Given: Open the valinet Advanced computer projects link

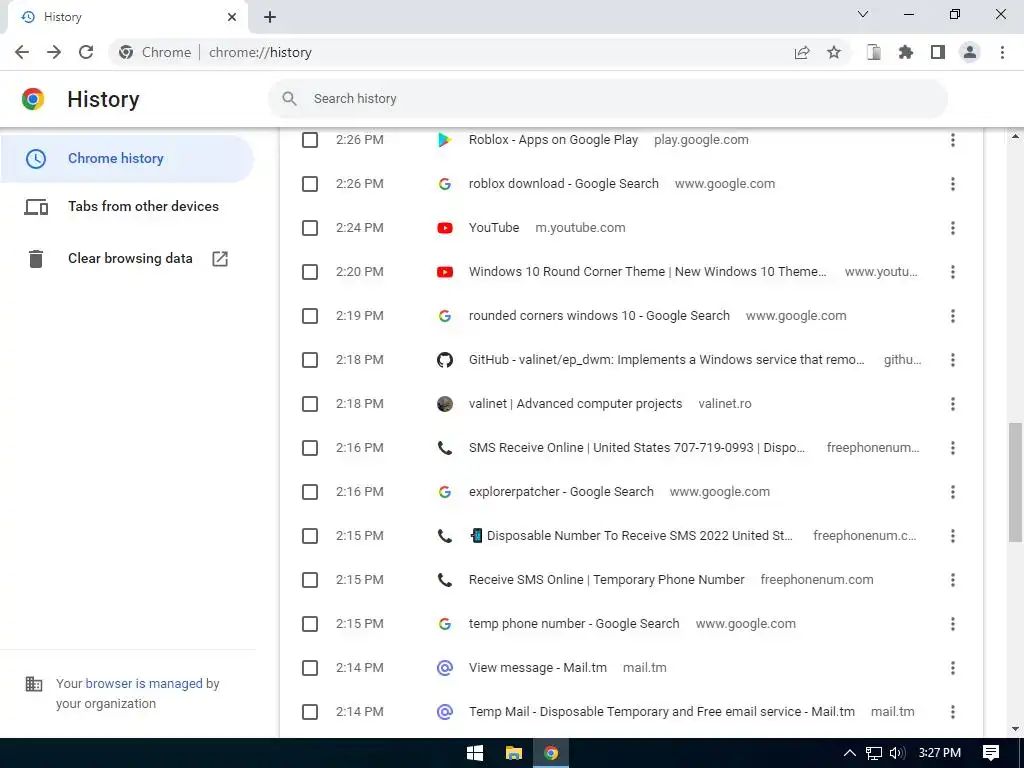Looking at the screenshot, I should click(x=575, y=404).
